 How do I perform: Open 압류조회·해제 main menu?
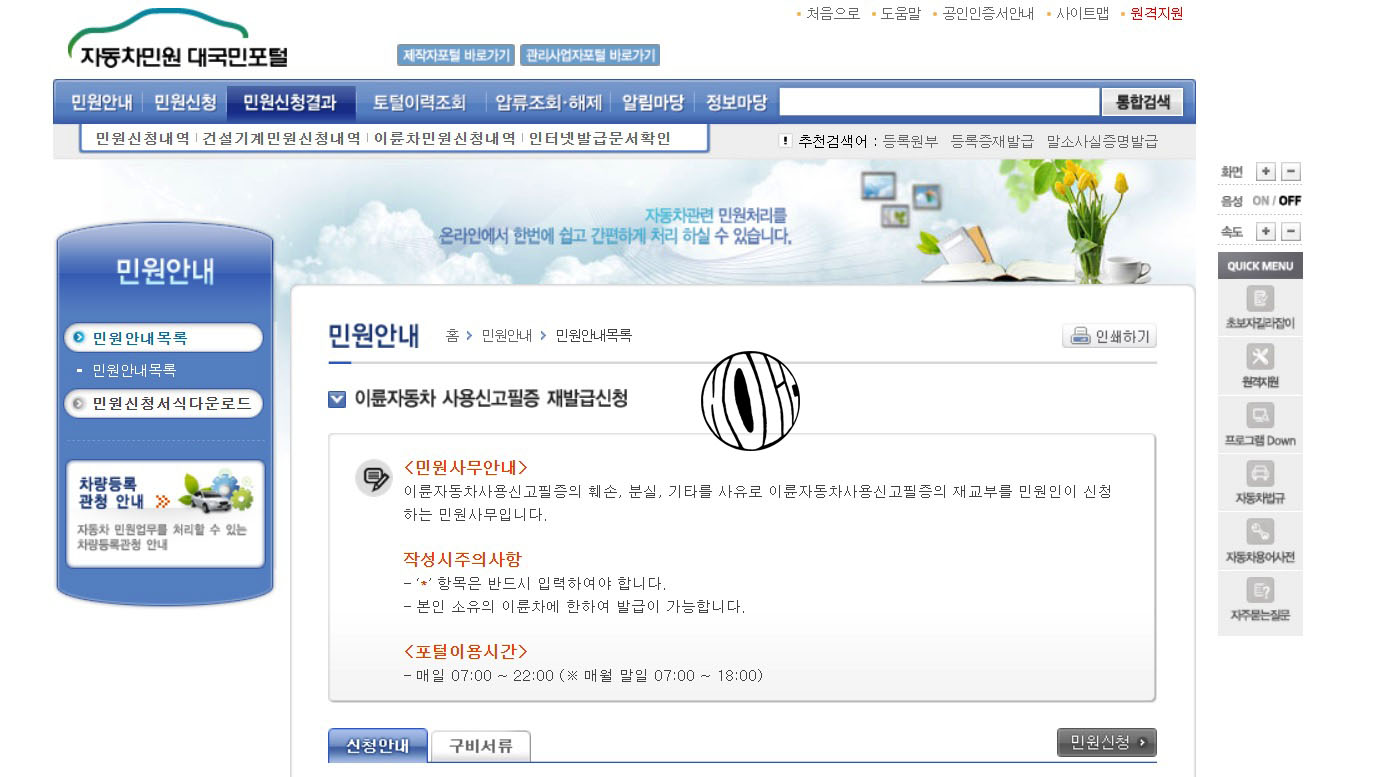[549, 102]
